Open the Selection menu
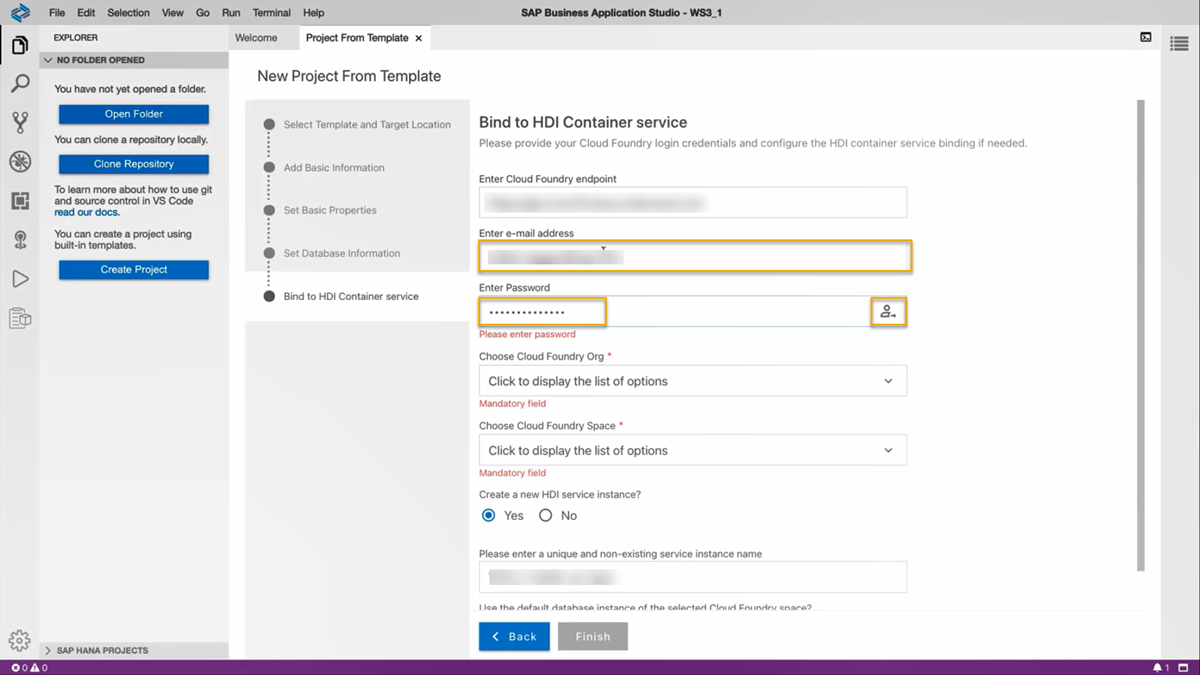The width and height of the screenshot is (1200, 675). (128, 13)
